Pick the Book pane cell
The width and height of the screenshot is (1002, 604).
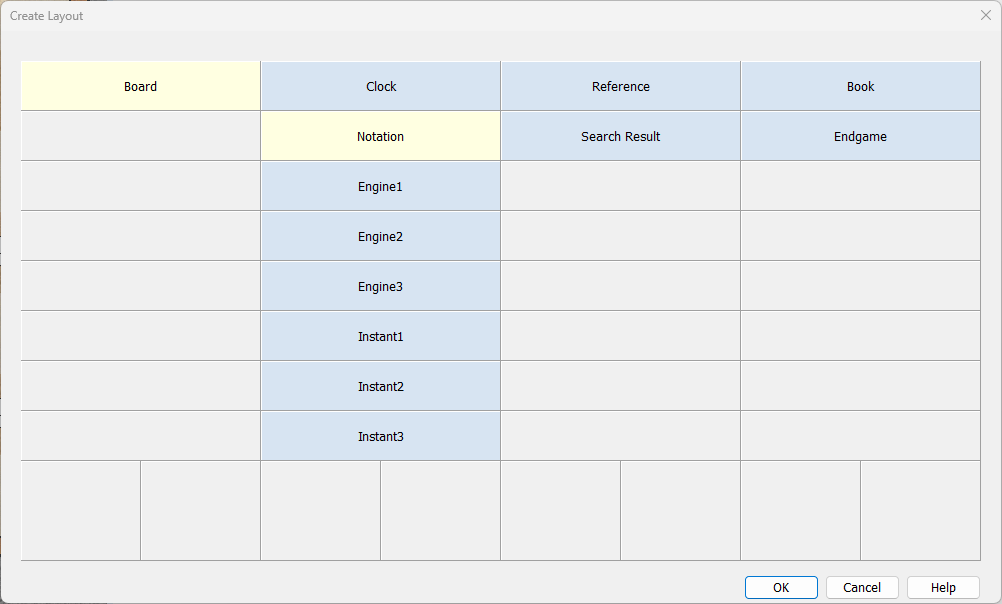pyautogui.click(x=860, y=86)
